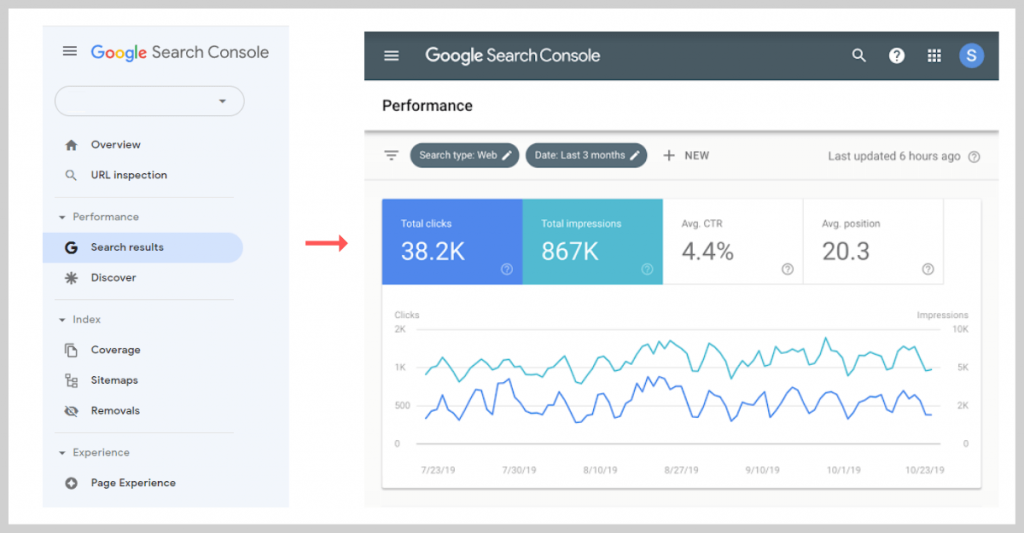The height and width of the screenshot is (533, 1024).
Task: Open Discover report
Action: point(113,278)
